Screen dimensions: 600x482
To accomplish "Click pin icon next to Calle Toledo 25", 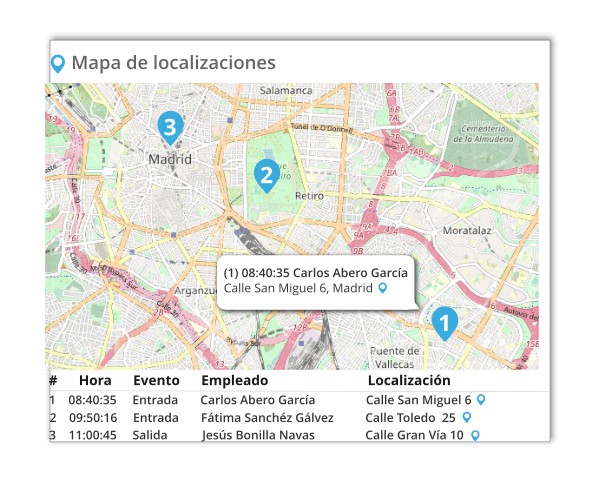I will (466, 417).
